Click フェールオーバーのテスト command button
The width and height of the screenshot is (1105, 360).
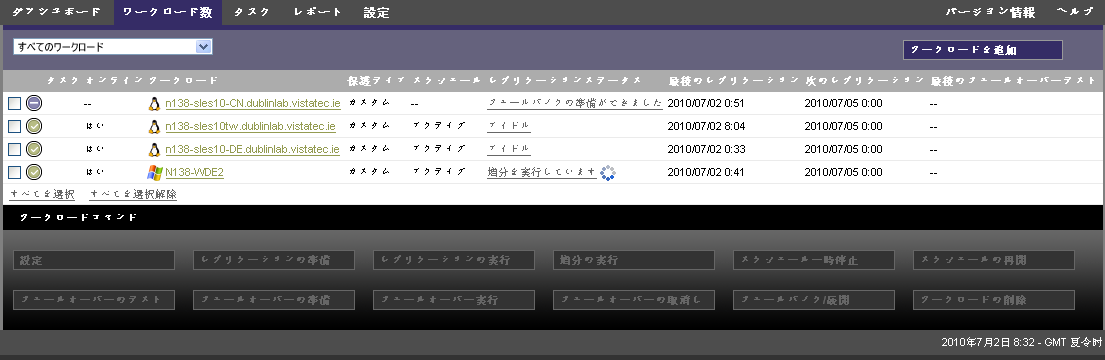click(x=94, y=300)
